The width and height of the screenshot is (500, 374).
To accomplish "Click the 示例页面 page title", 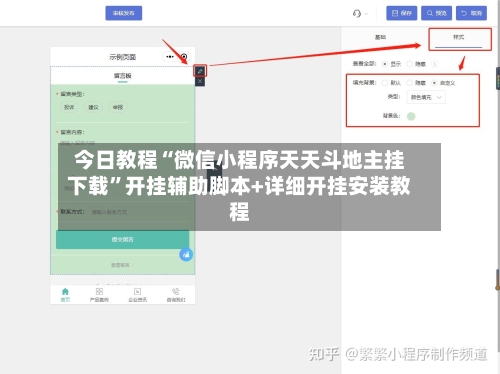I will pos(123,57).
